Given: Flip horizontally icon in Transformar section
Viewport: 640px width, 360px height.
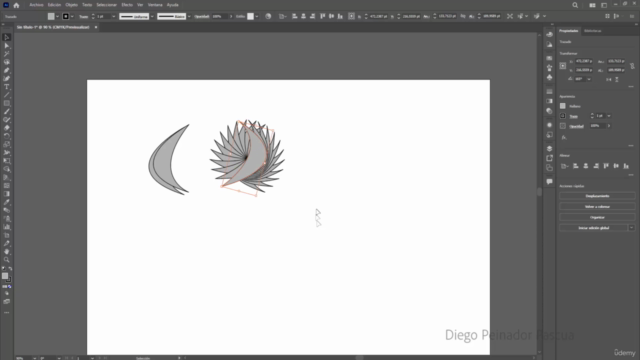Looking at the screenshot, I should tap(609, 79).
